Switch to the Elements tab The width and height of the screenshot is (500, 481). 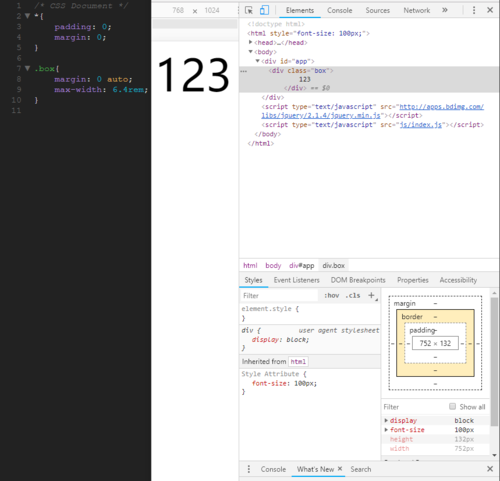pos(300,10)
